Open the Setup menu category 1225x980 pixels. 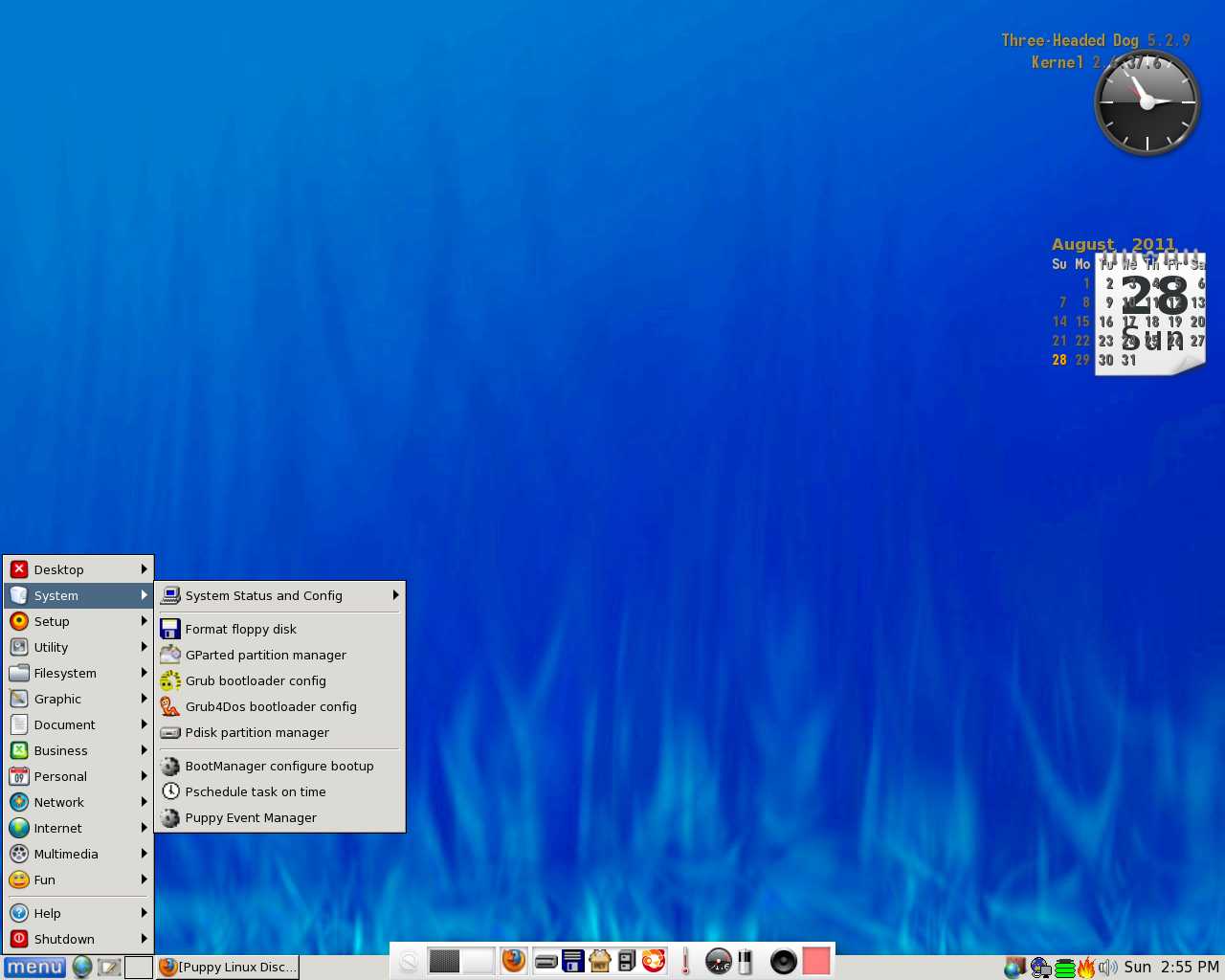point(78,621)
